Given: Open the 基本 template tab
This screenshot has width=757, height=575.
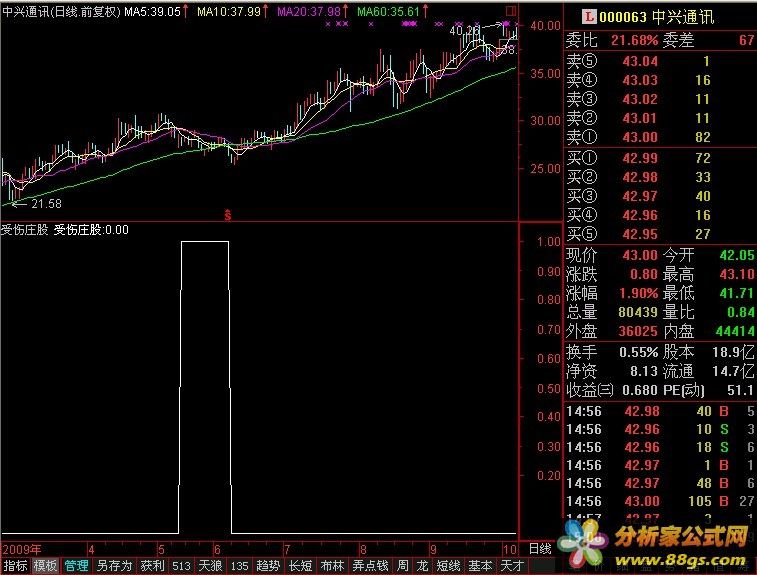Looking at the screenshot, I should coord(480,565).
